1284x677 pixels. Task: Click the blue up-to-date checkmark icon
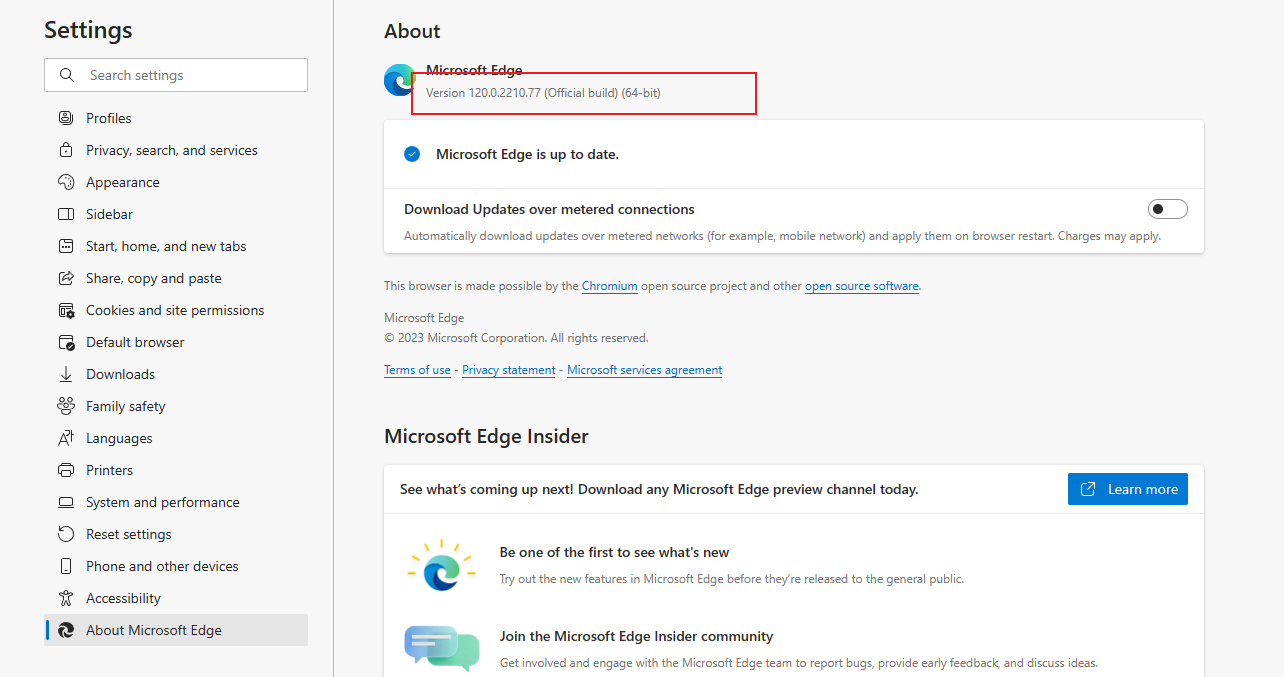point(412,154)
